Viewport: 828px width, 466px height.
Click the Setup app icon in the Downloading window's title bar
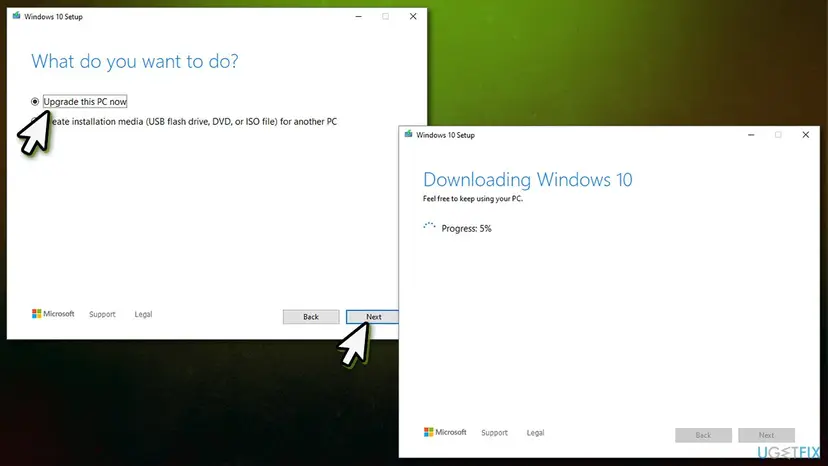pyautogui.click(x=408, y=134)
